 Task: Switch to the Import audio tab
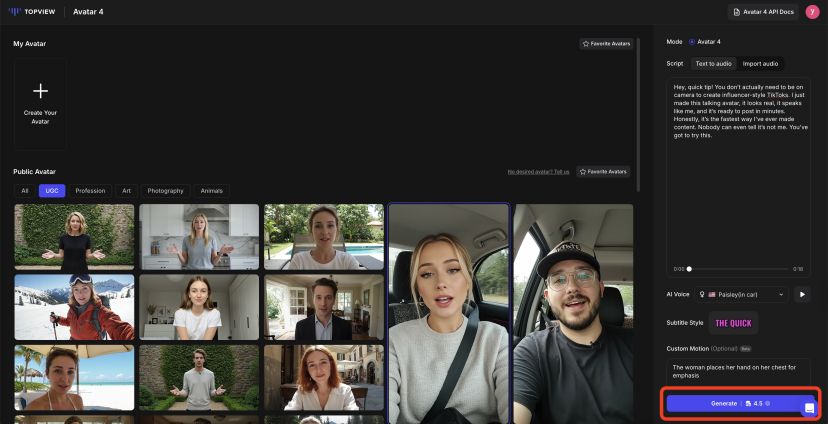click(x=760, y=63)
